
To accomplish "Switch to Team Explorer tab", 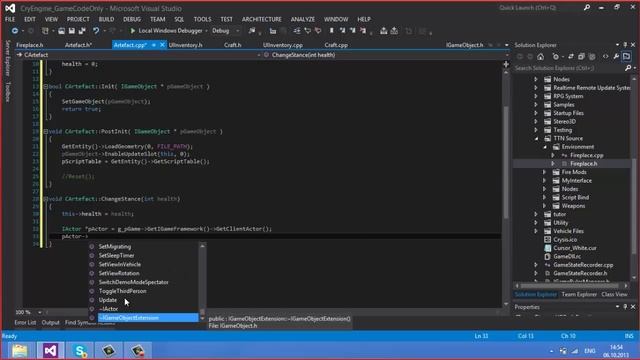I will (579, 294).
